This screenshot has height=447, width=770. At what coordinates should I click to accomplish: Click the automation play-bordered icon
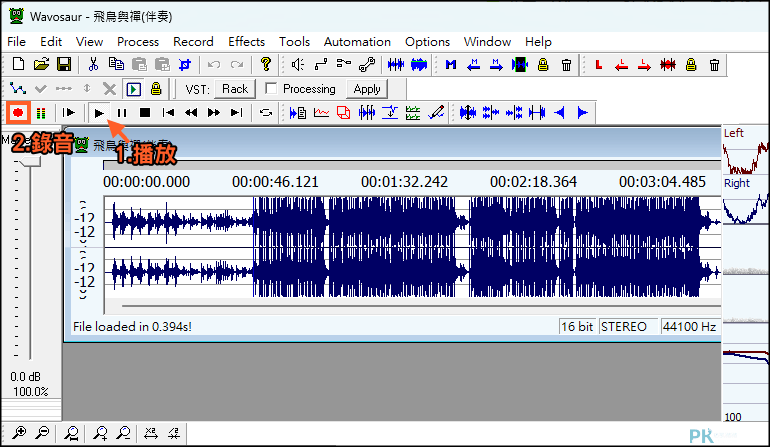coord(133,89)
